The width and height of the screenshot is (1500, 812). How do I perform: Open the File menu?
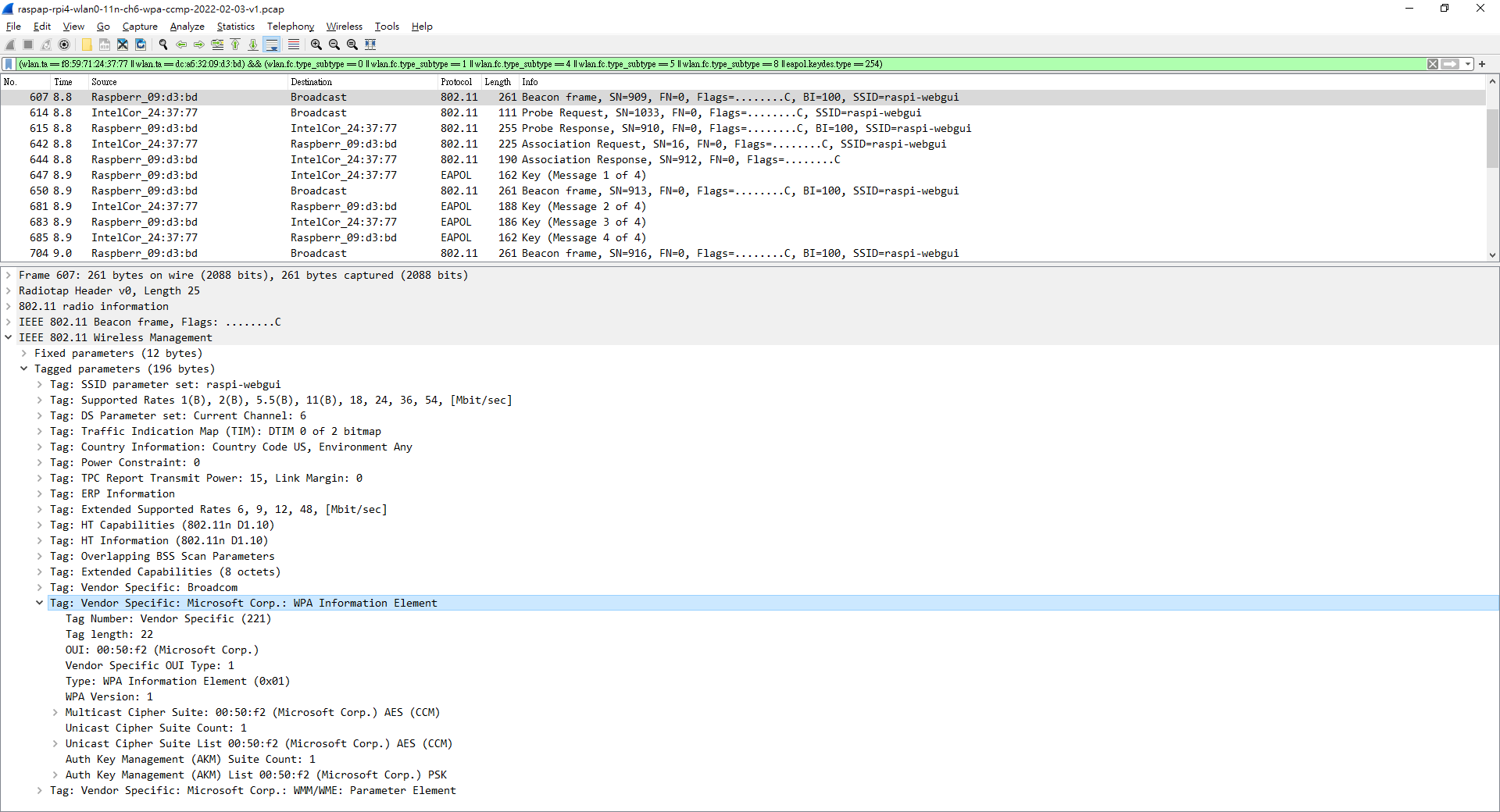click(13, 27)
